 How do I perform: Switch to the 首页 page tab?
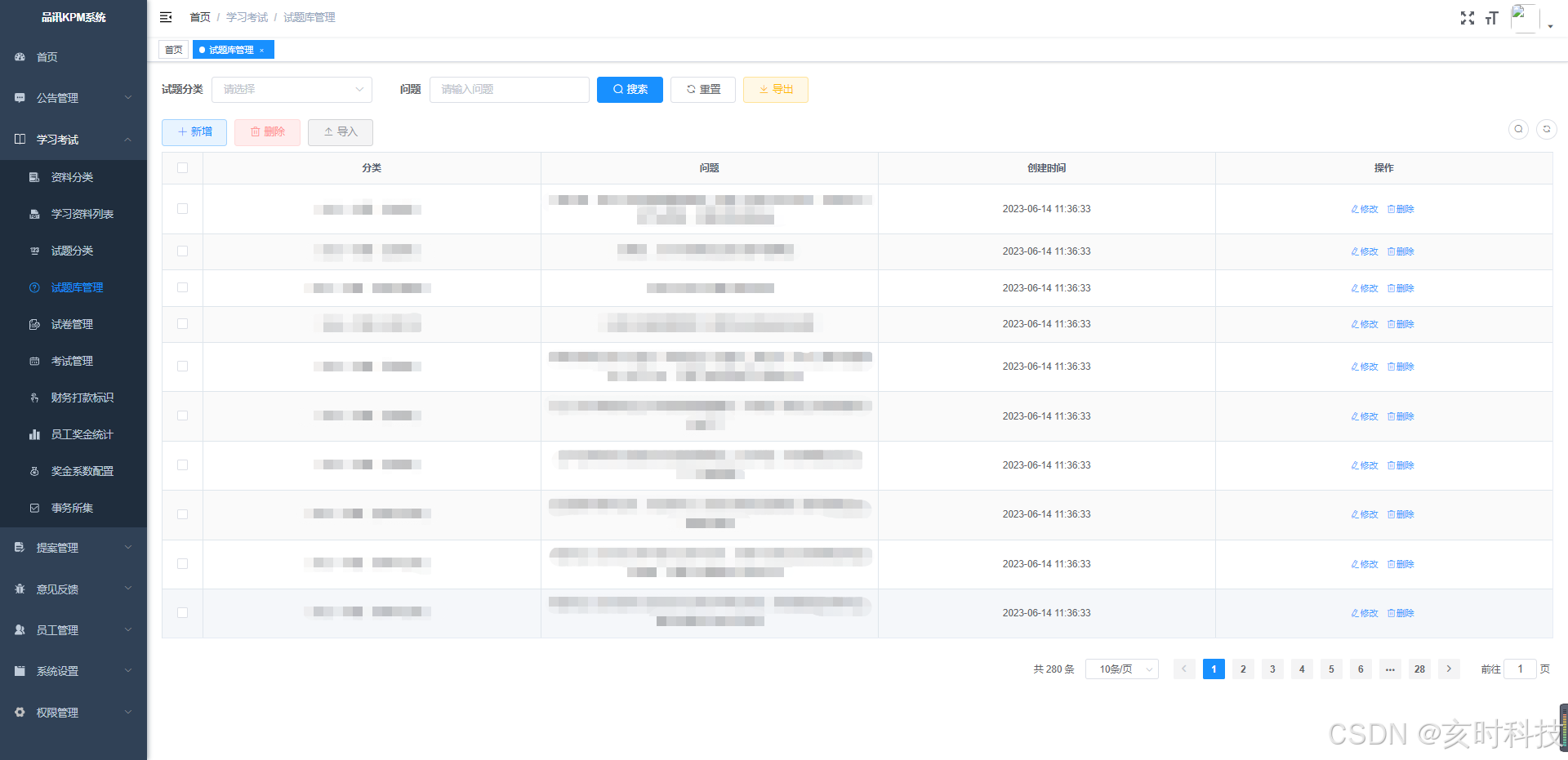tap(173, 50)
